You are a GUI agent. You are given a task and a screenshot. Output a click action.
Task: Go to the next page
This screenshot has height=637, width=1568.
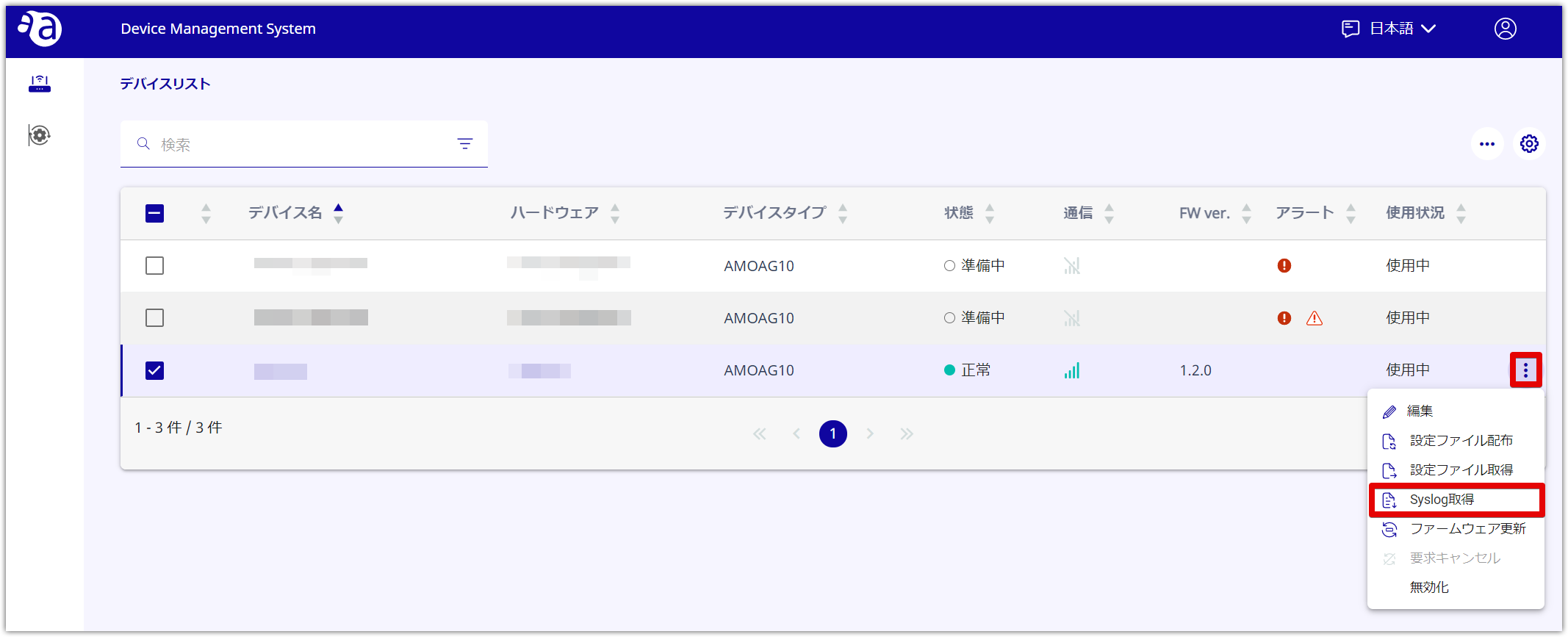870,434
